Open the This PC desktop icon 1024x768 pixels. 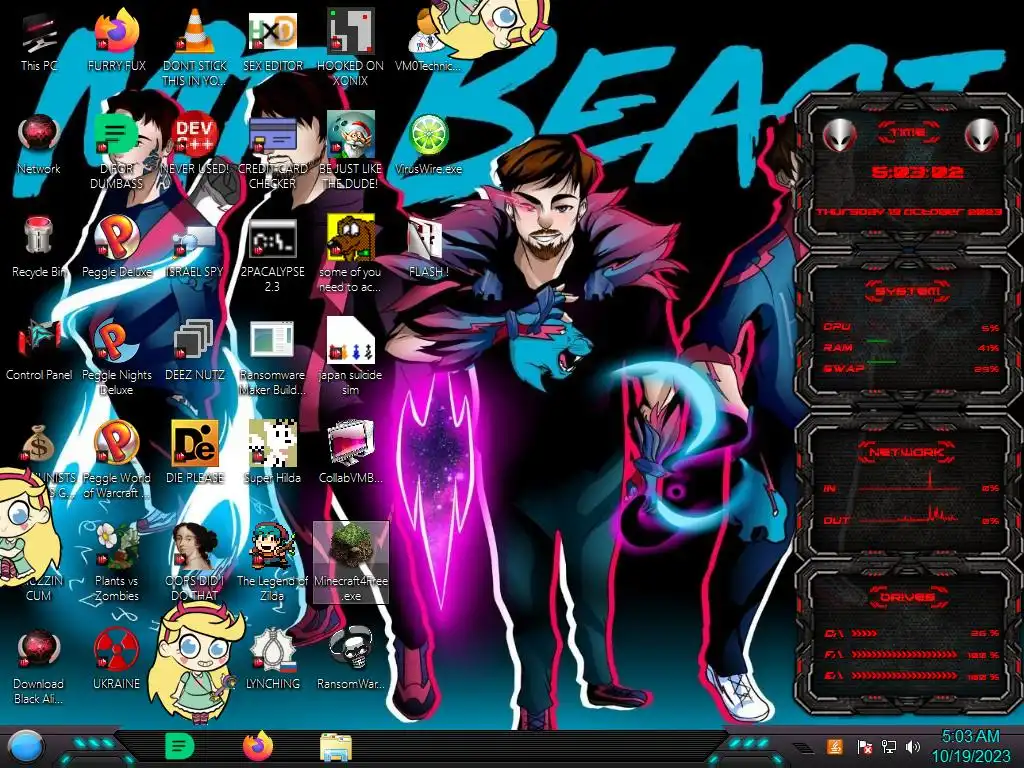(x=39, y=41)
